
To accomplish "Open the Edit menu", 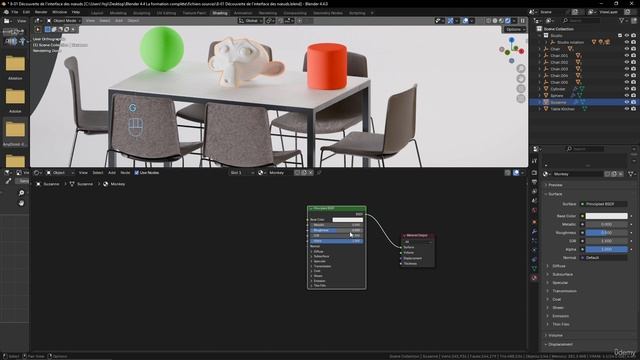I will click(x=26, y=12).
